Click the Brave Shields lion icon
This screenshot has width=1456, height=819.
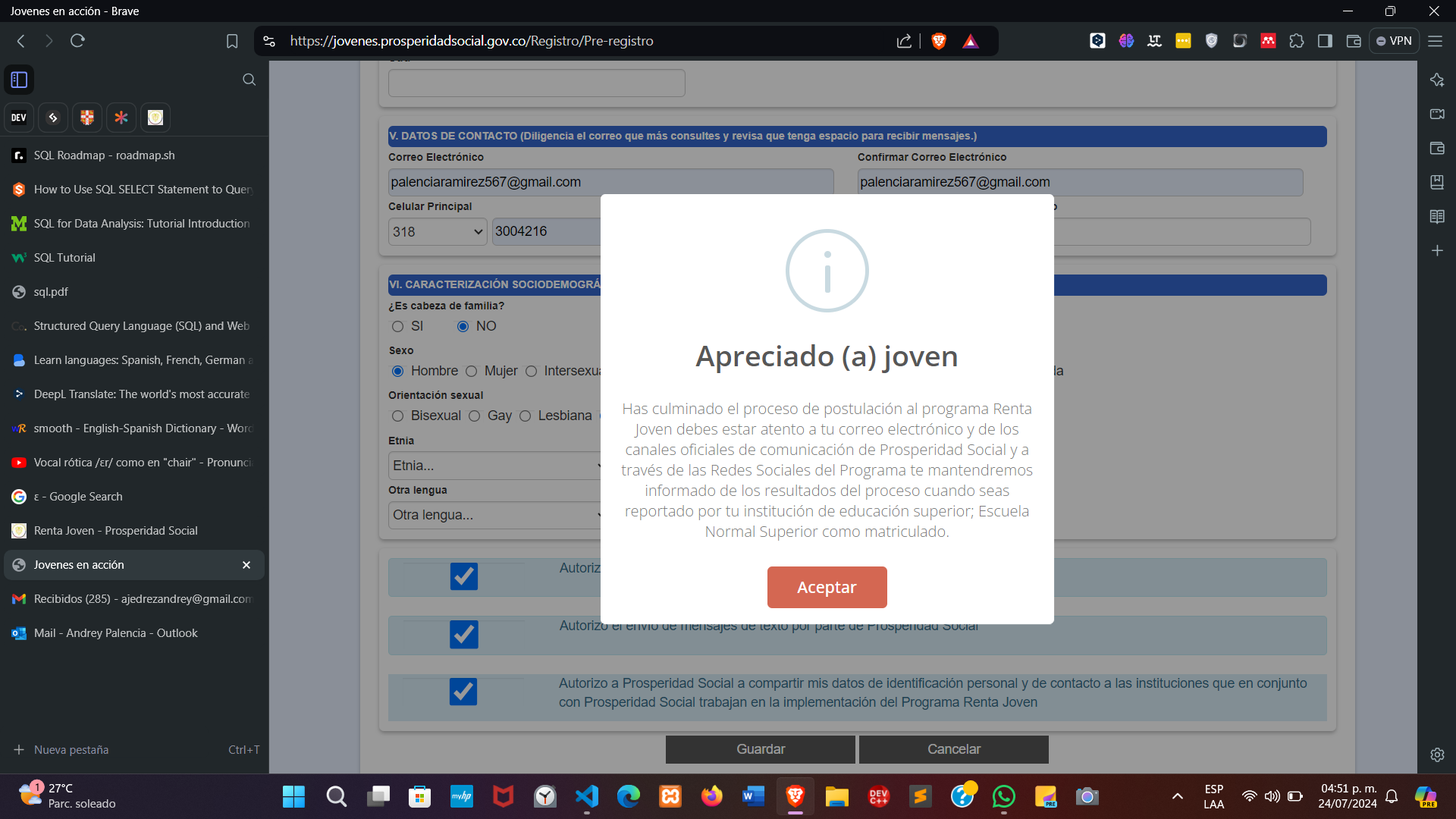coord(939,41)
